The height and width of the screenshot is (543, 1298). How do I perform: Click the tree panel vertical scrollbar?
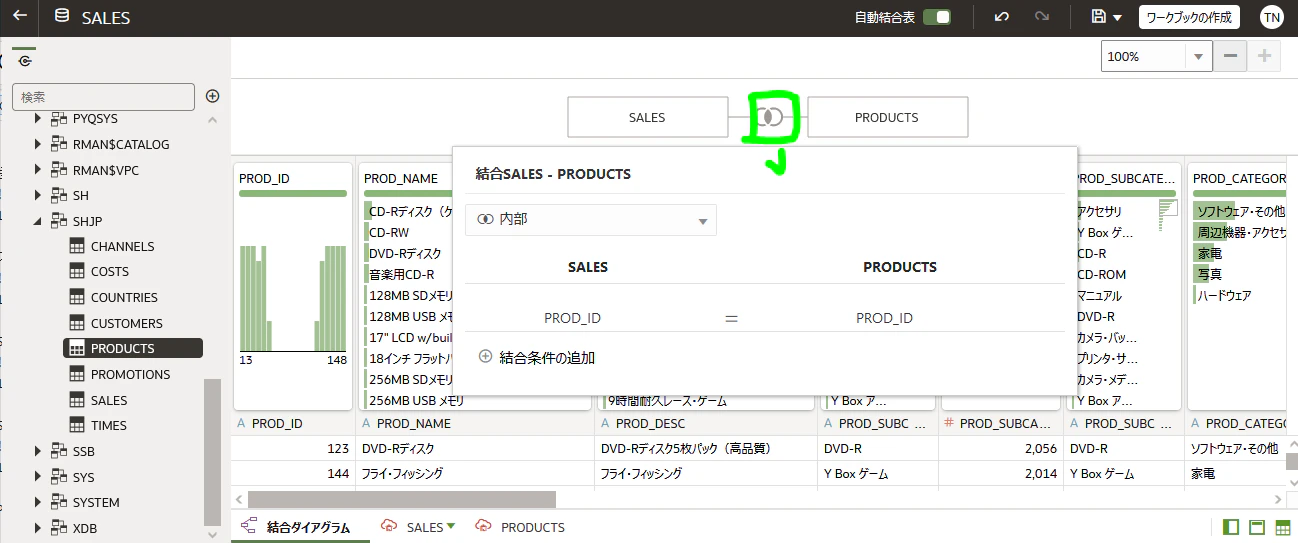pyautogui.click(x=212, y=452)
